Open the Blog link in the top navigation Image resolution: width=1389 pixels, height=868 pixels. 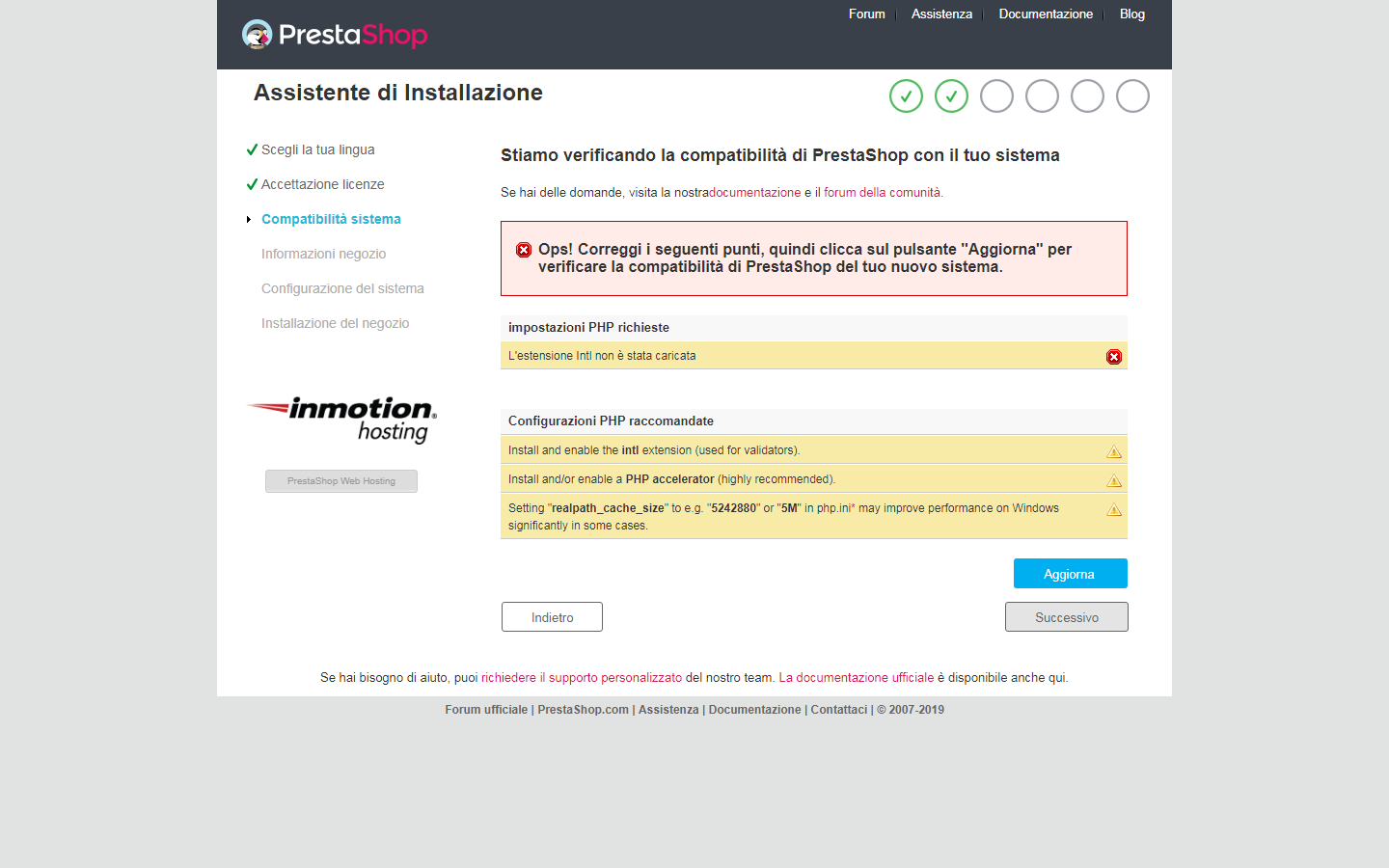coord(1132,14)
